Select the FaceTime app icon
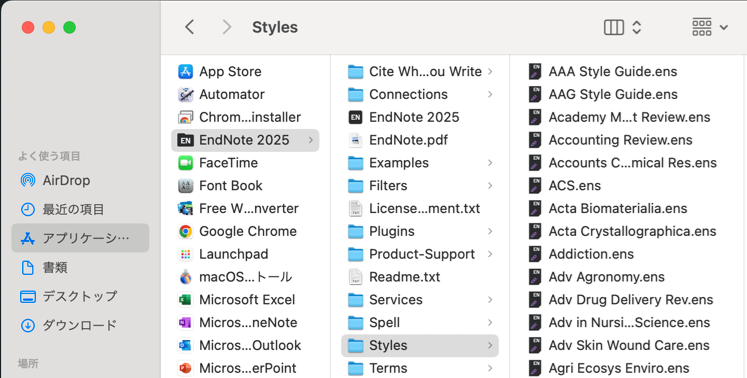 pyautogui.click(x=185, y=163)
